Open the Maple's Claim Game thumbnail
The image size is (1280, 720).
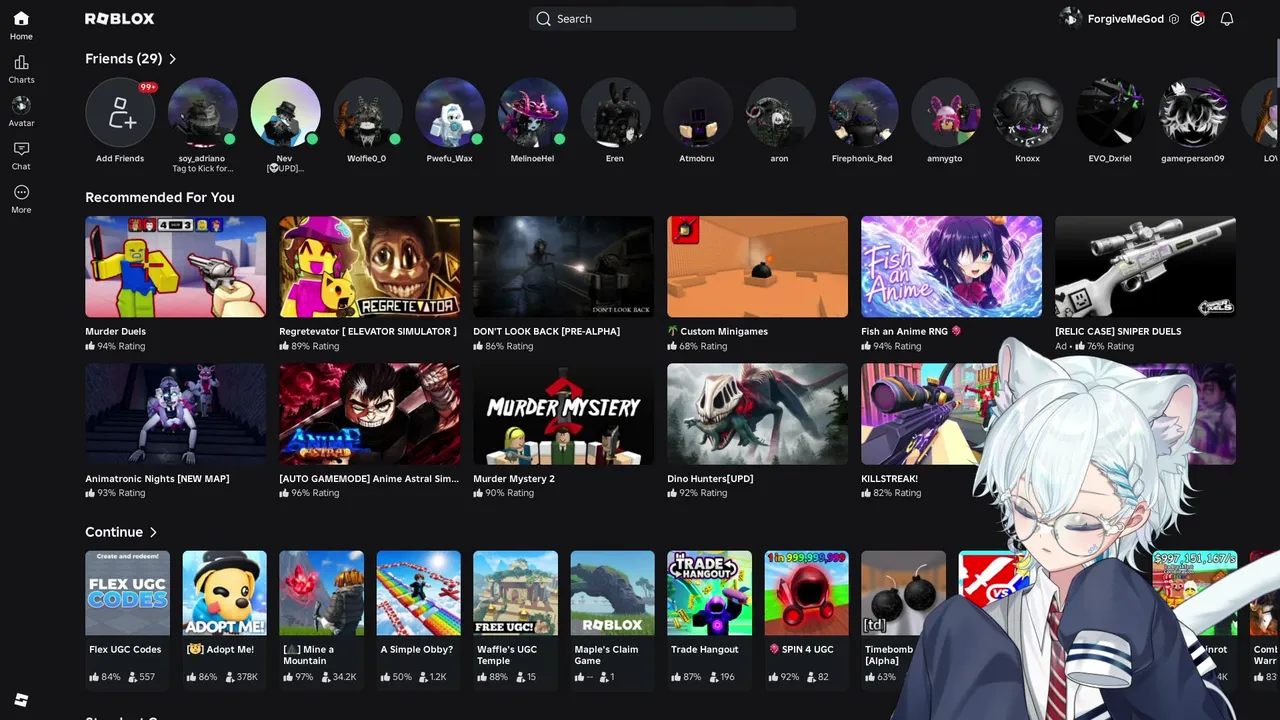tap(613, 593)
